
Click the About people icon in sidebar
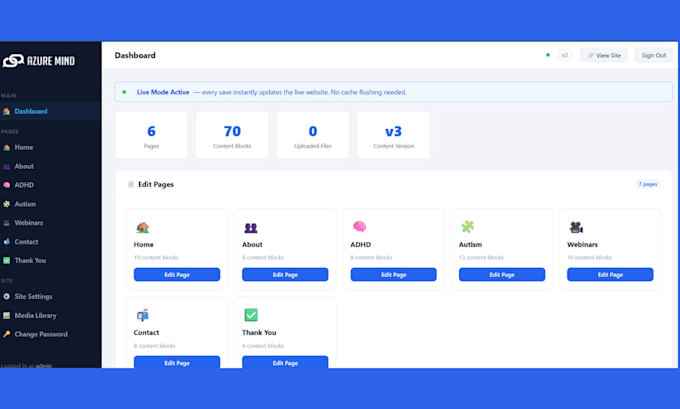7,167
